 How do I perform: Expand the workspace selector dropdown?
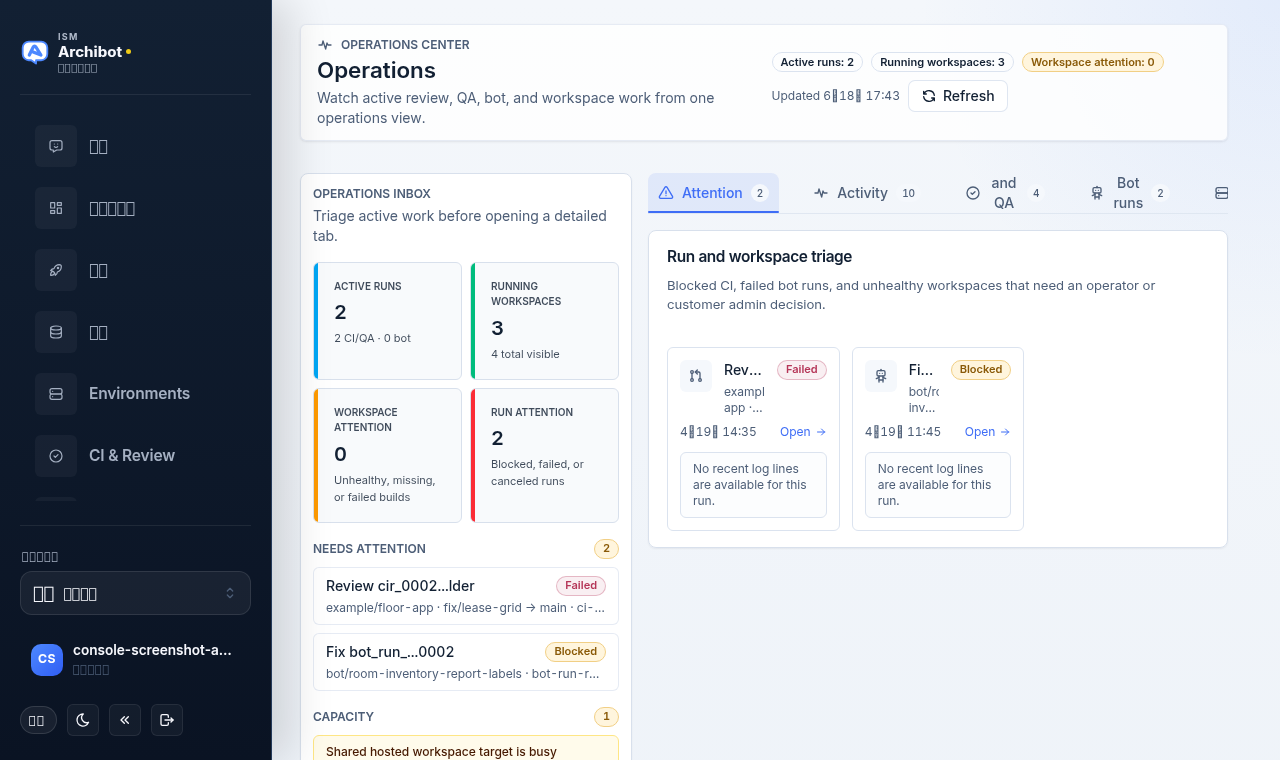coord(135,593)
